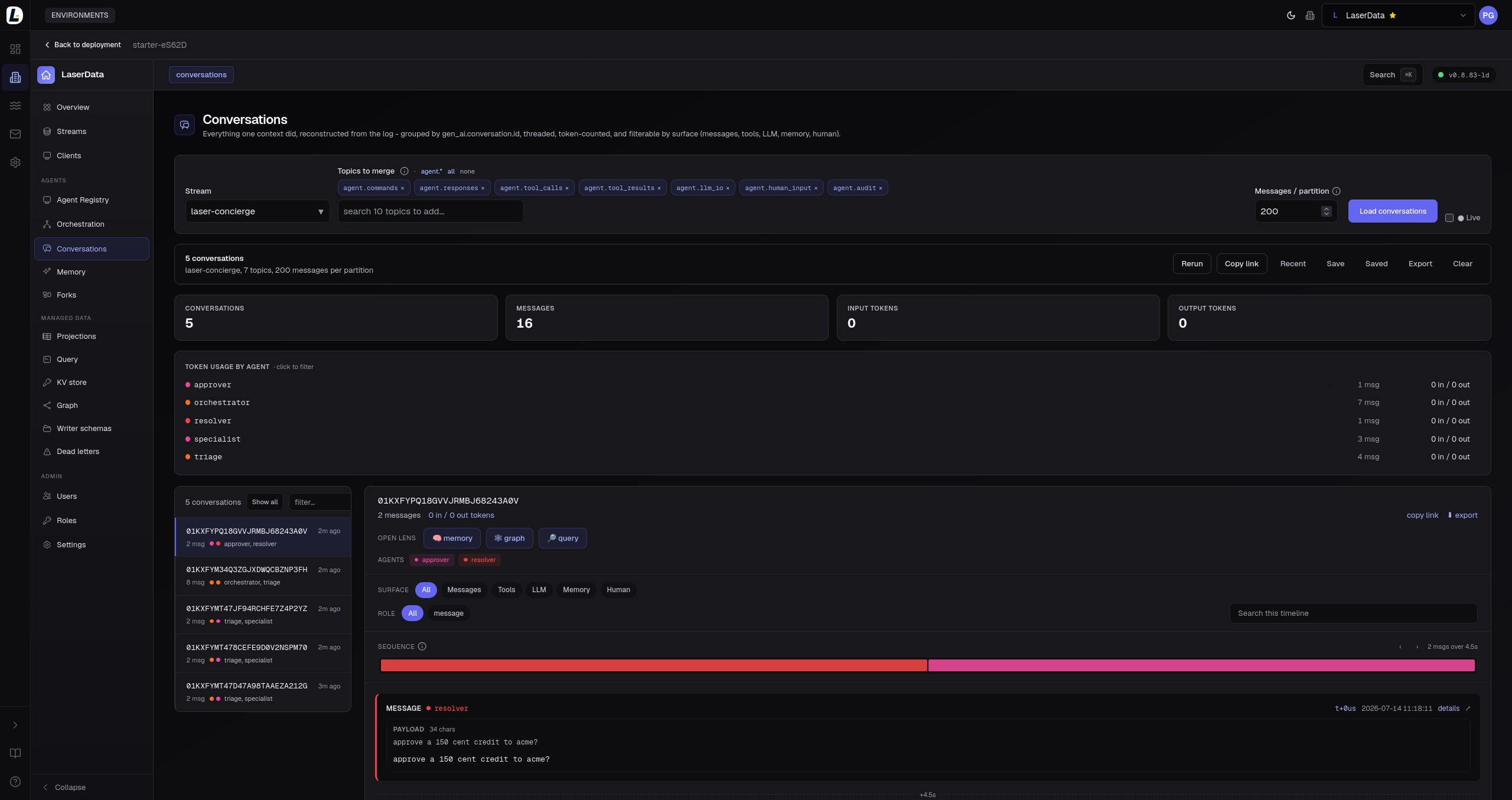Adjust the messages per partition stepper
Screen dimensions: 1512x800
1327,211
